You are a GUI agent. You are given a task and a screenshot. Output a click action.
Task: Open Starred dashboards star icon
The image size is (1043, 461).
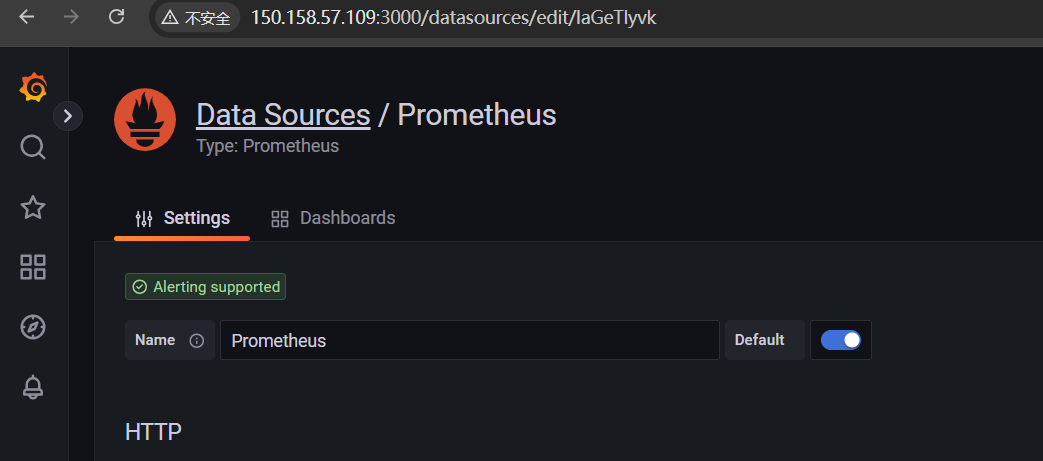pyautogui.click(x=33, y=208)
